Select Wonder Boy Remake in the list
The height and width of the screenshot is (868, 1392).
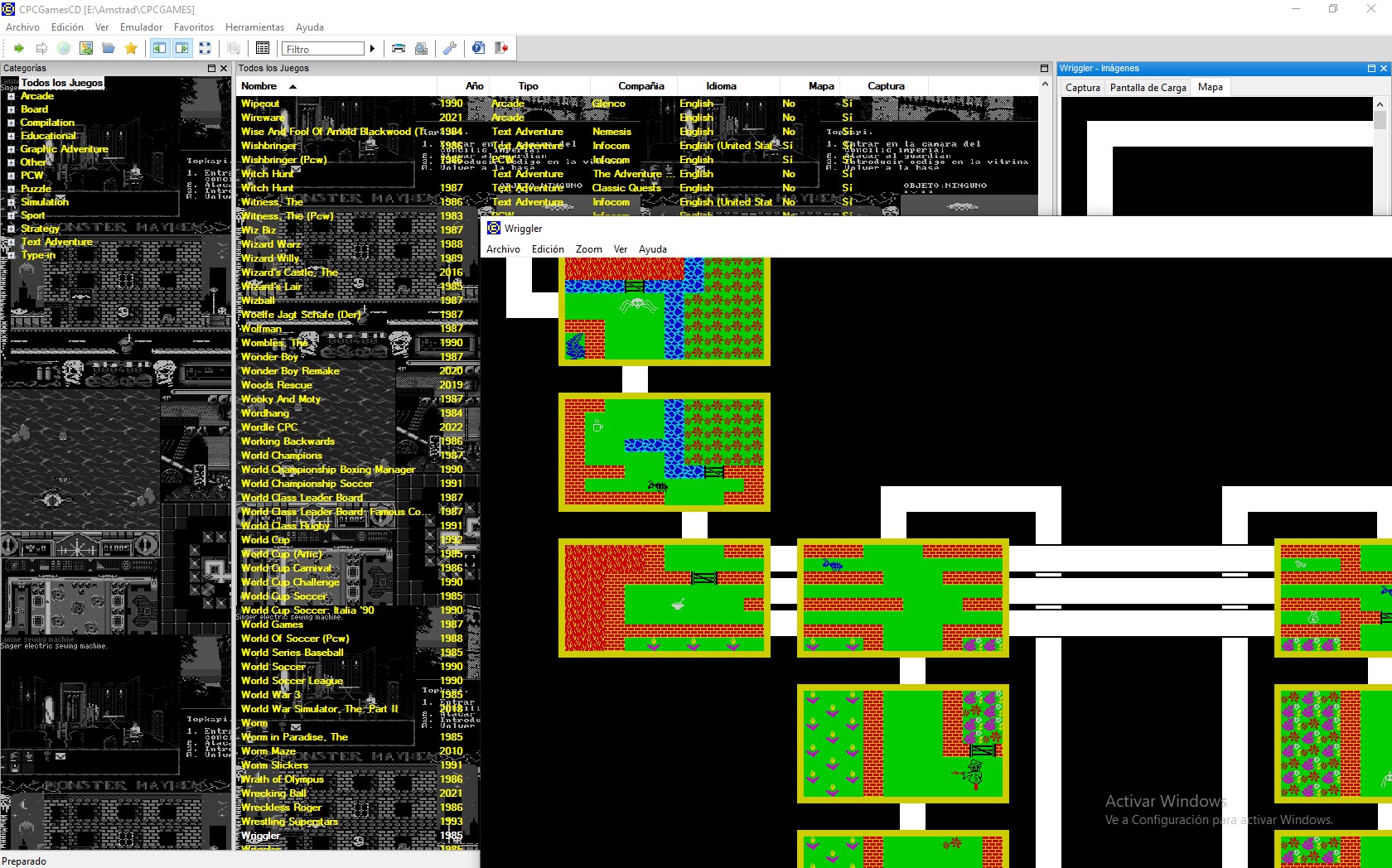(290, 371)
